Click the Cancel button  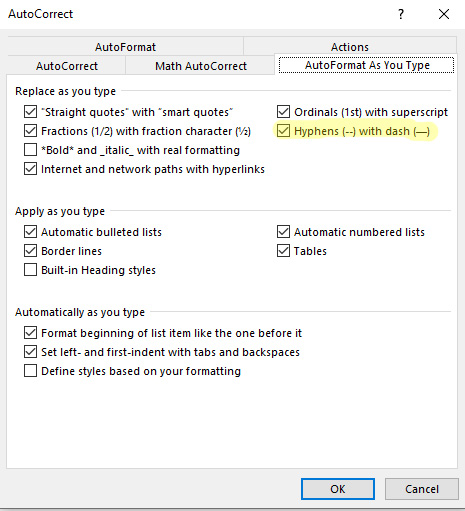click(422, 489)
